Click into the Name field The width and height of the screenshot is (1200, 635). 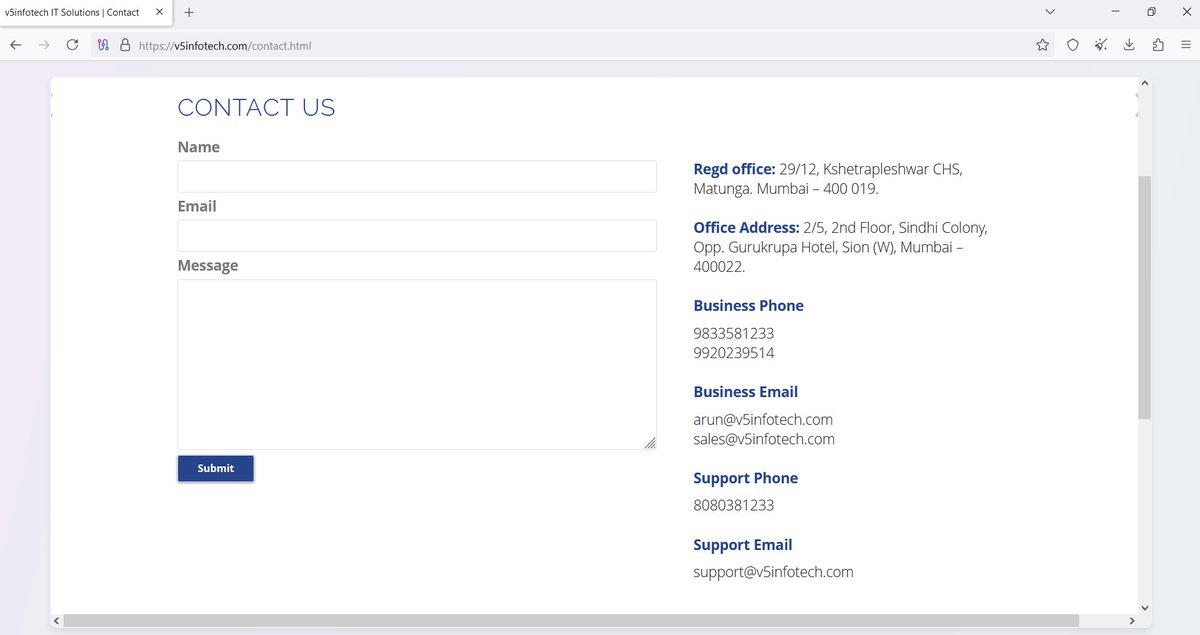417,176
